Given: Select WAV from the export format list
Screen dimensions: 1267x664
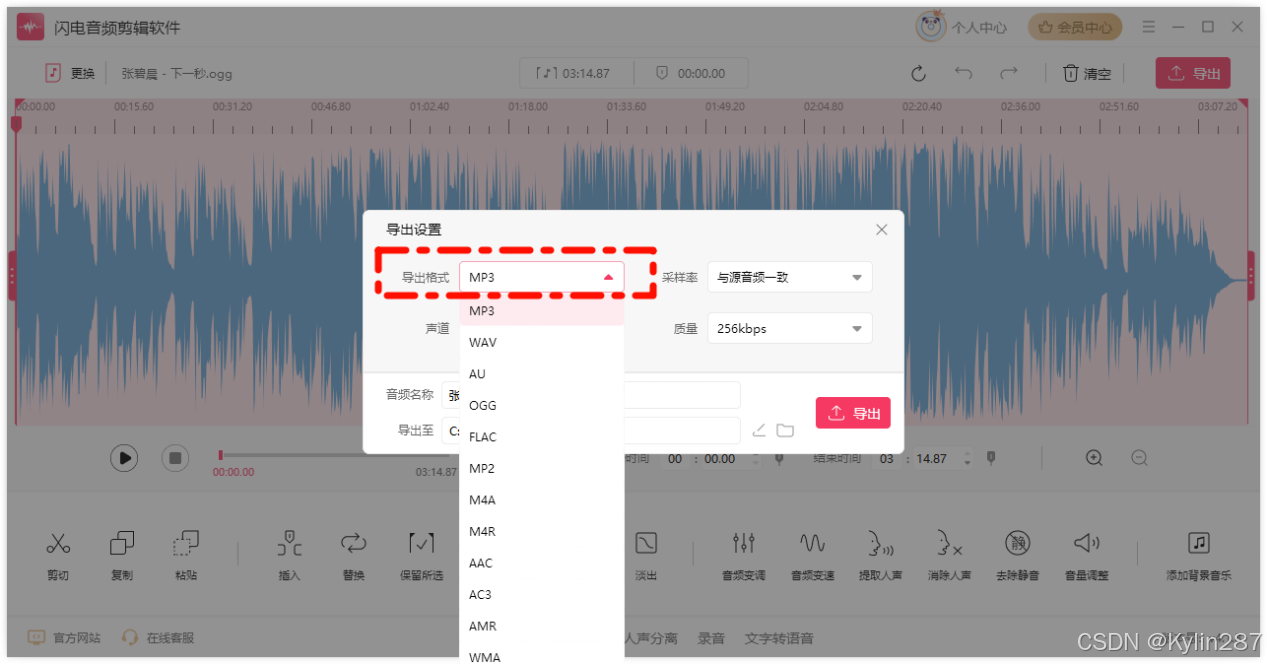Looking at the screenshot, I should coord(483,342).
